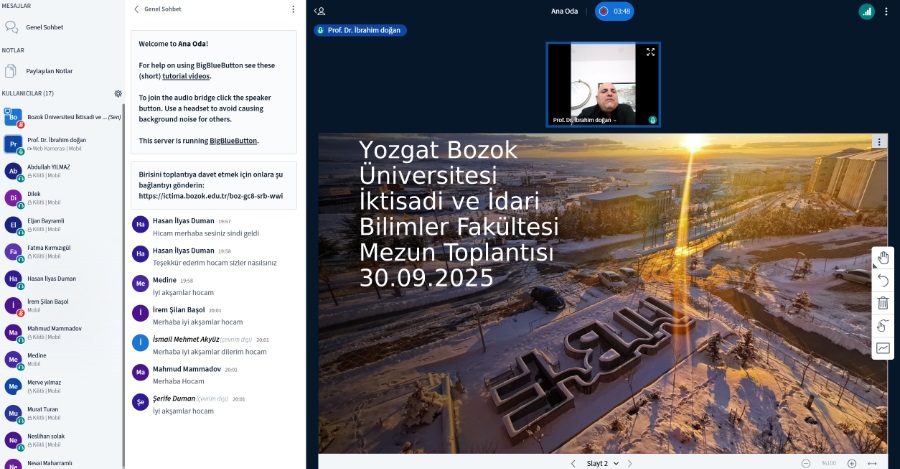Open Paylaşılan Notlar shared notes
Viewport: 900px width, 469px height.
50,71
